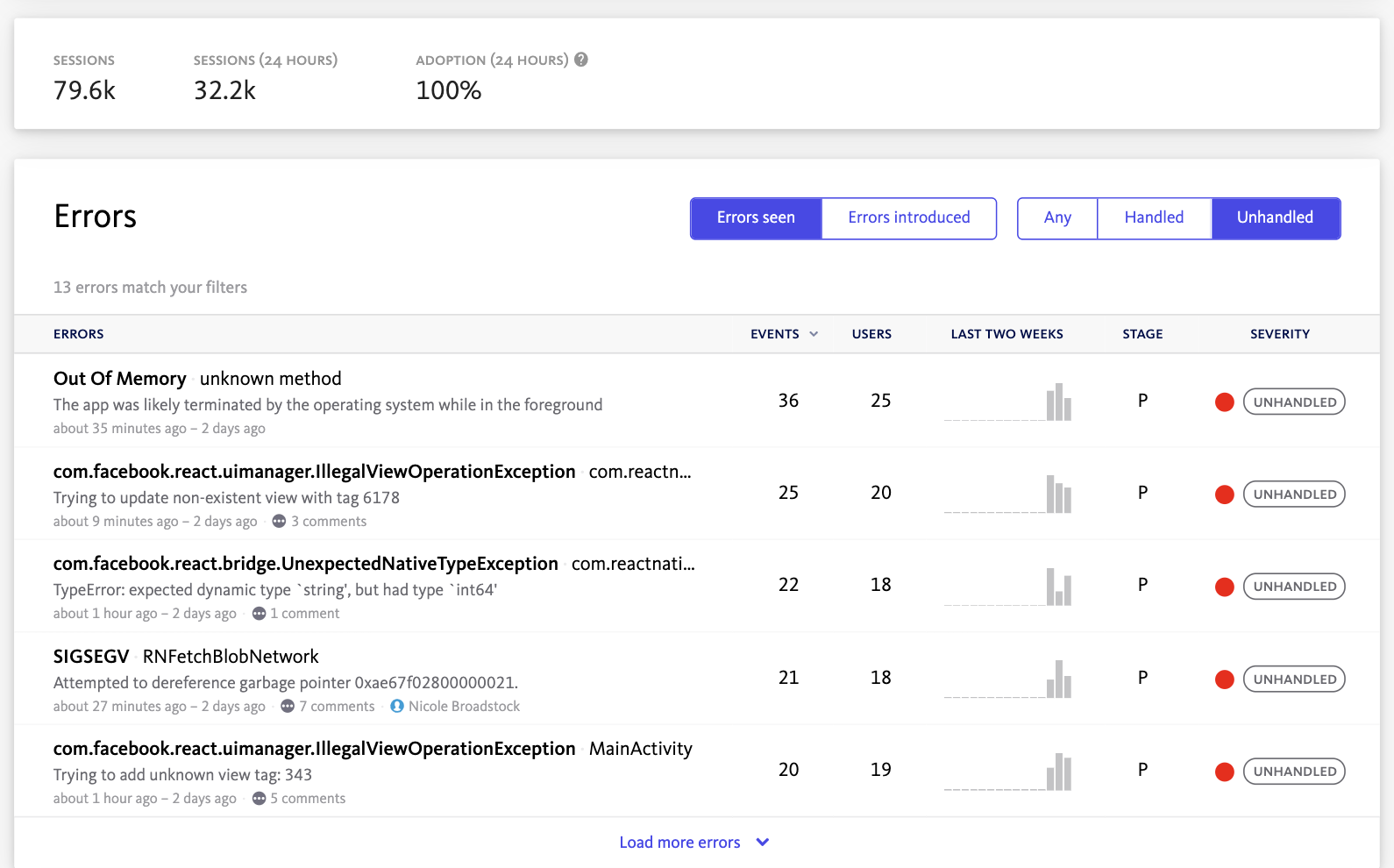Viewport: 1394px width, 868px height.
Task: Click Load more errors link
Action: tap(679, 843)
